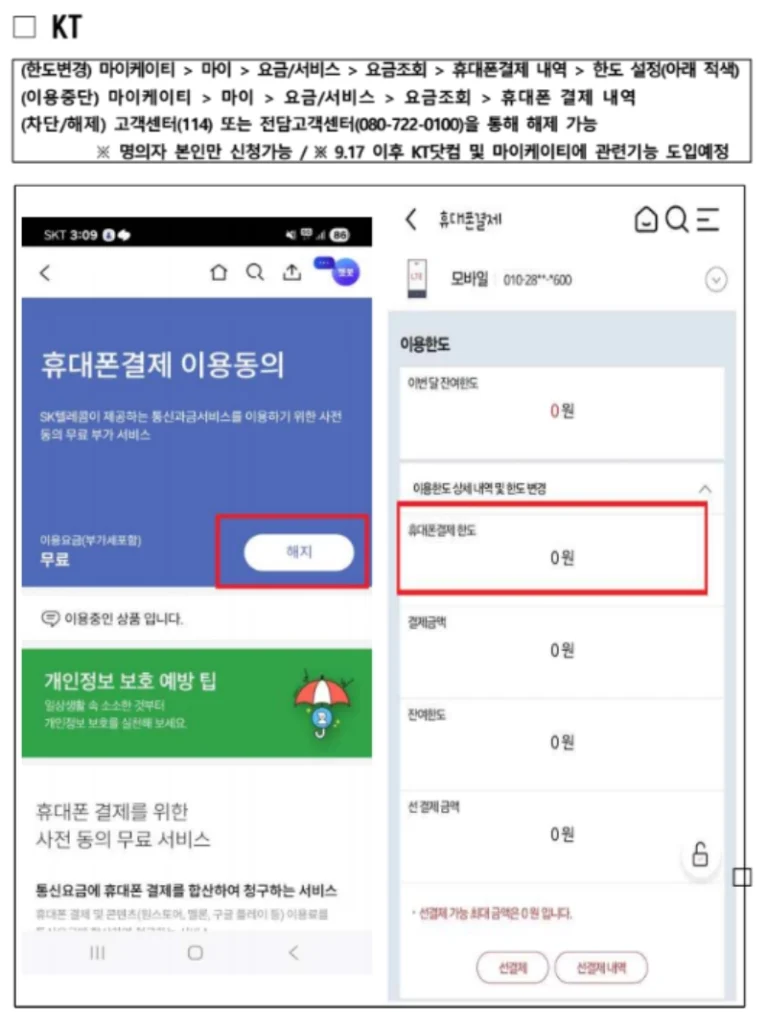Tap the share upload icon
The image size is (767, 1024).
pos(292,272)
